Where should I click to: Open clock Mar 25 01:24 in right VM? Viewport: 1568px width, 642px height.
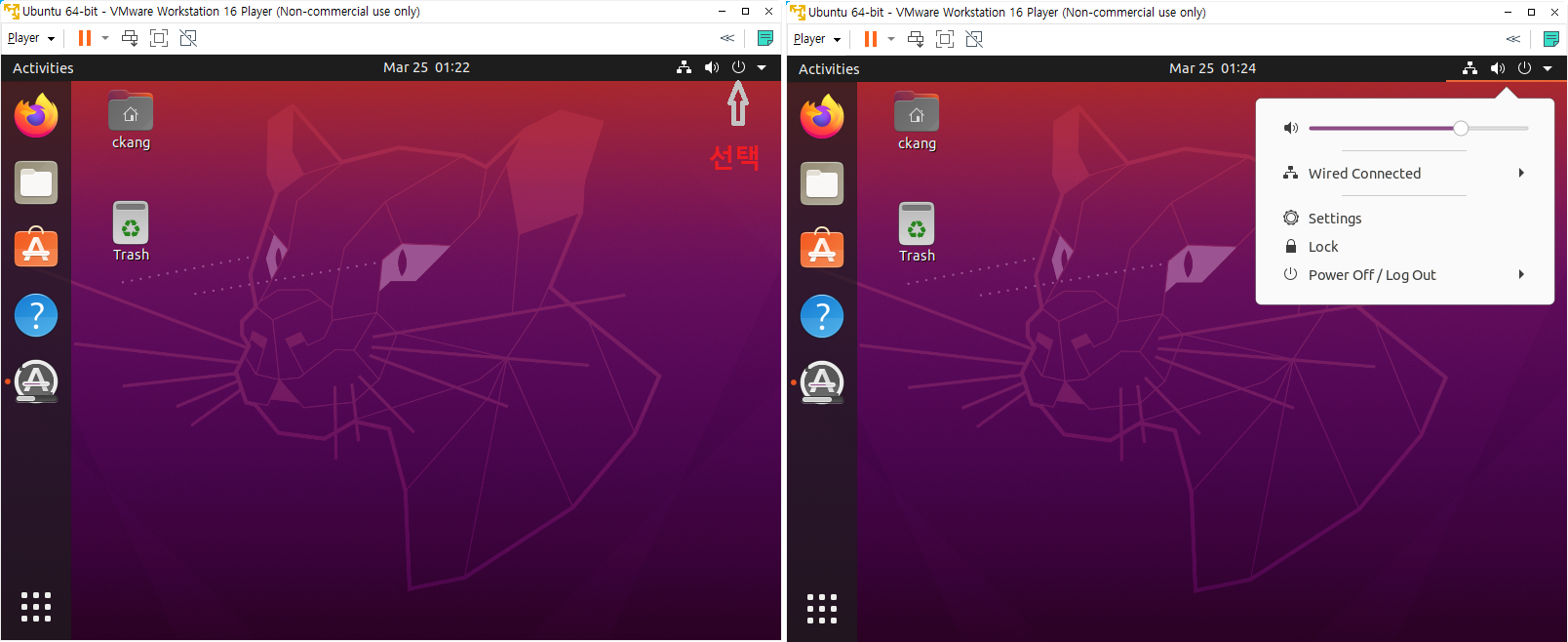coord(1212,68)
